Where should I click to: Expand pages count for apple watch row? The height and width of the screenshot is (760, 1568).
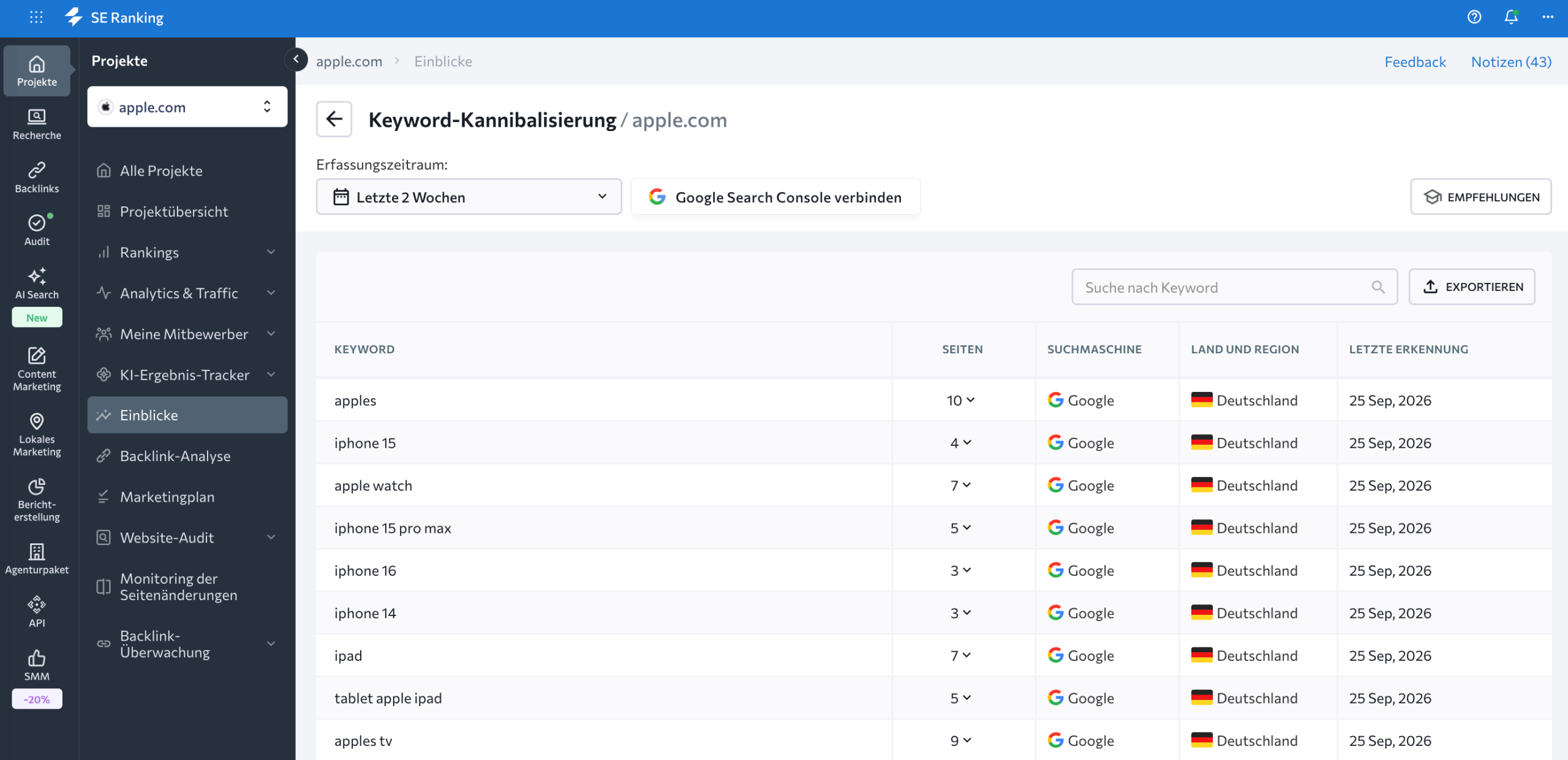point(960,485)
